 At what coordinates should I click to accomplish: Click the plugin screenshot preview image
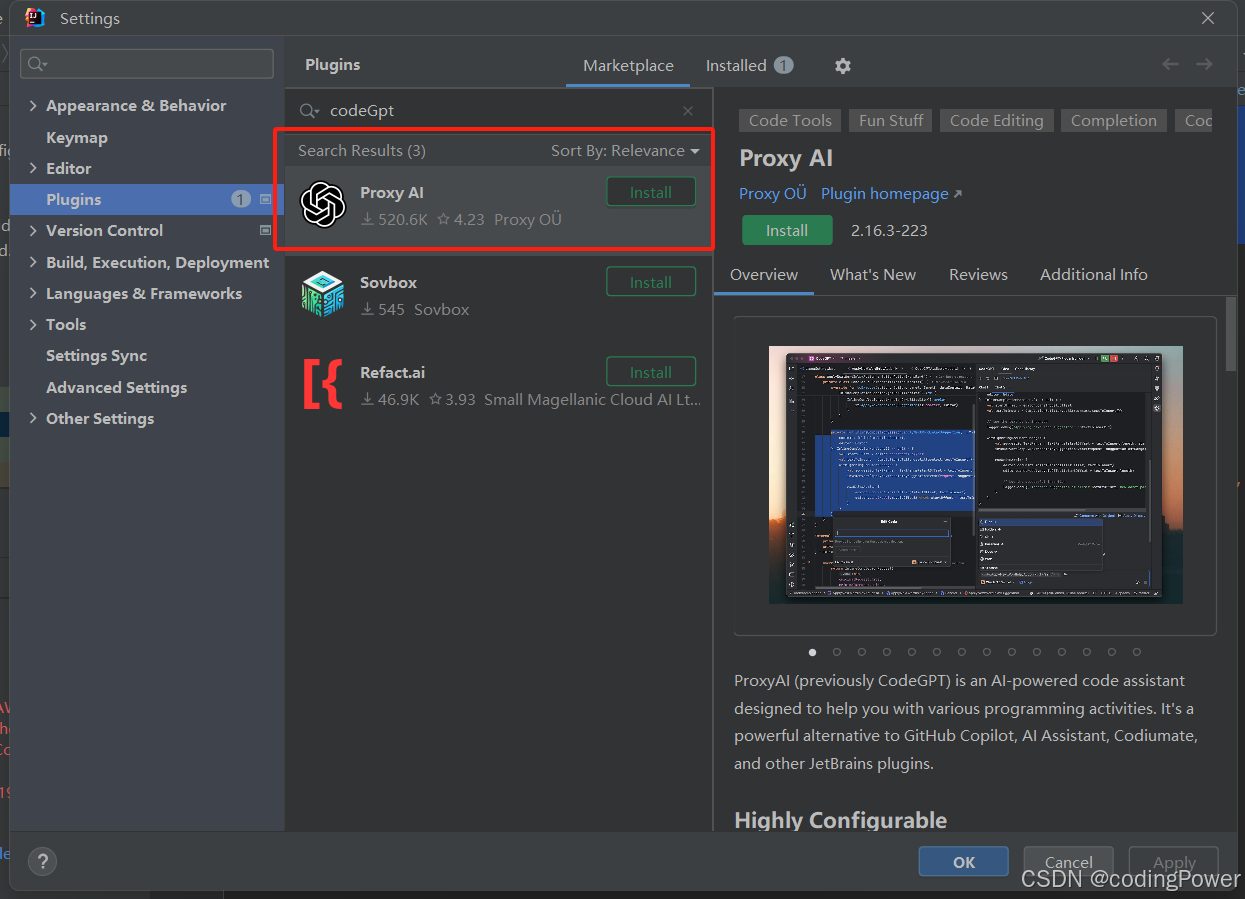pyautogui.click(x=975, y=475)
